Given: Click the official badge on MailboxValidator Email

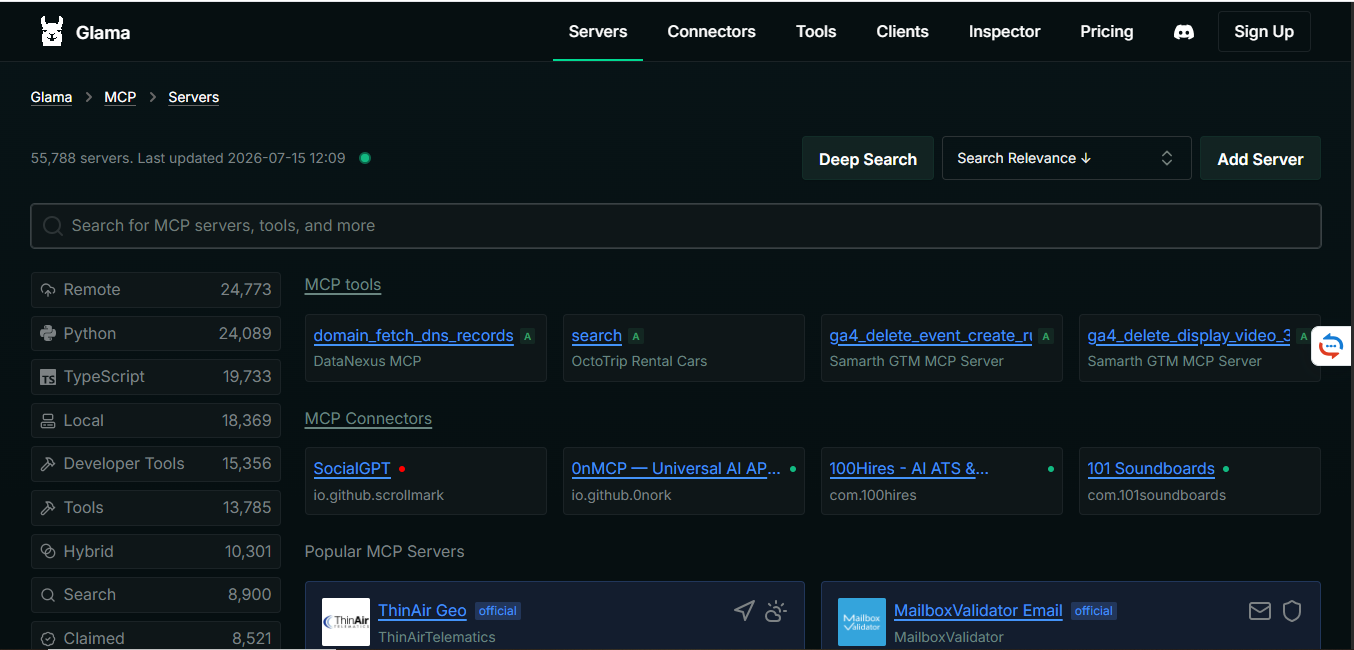Looking at the screenshot, I should pos(1094,611).
